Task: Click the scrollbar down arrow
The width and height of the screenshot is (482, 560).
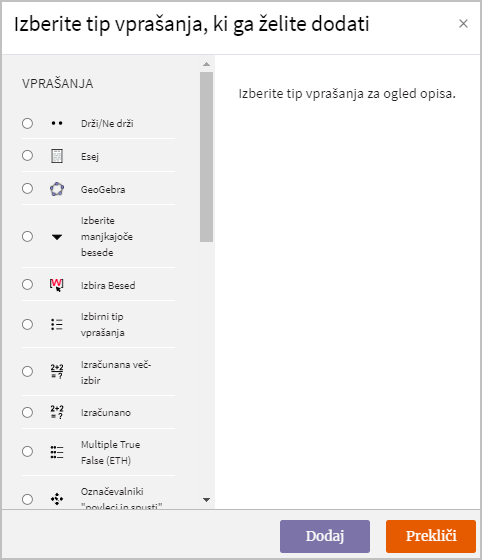Action: 206,500
